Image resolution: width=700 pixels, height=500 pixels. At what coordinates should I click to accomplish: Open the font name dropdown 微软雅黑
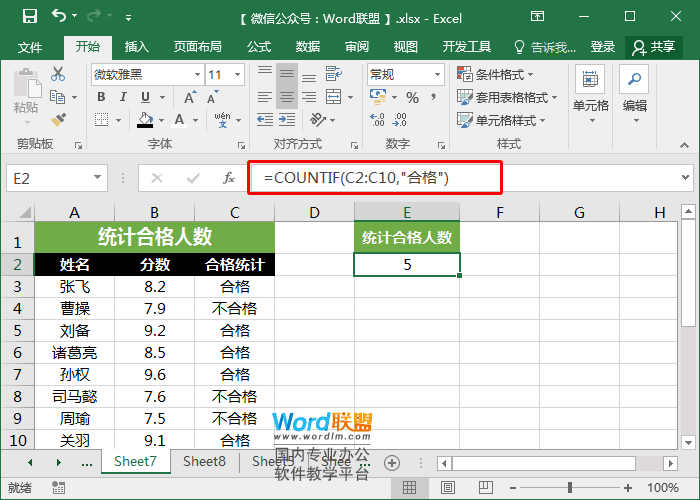(x=197, y=75)
